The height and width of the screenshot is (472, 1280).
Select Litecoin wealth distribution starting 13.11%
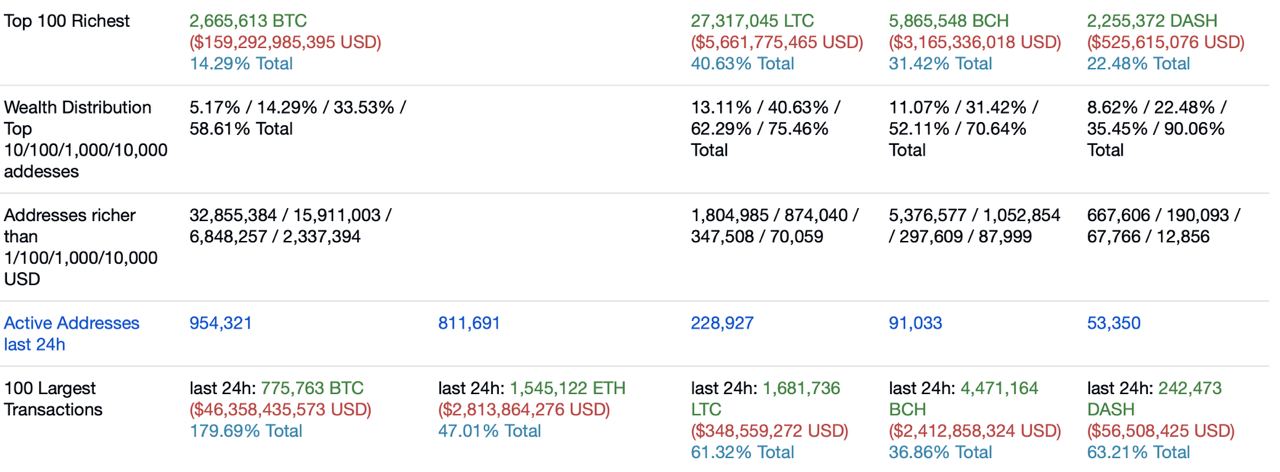coord(766,128)
